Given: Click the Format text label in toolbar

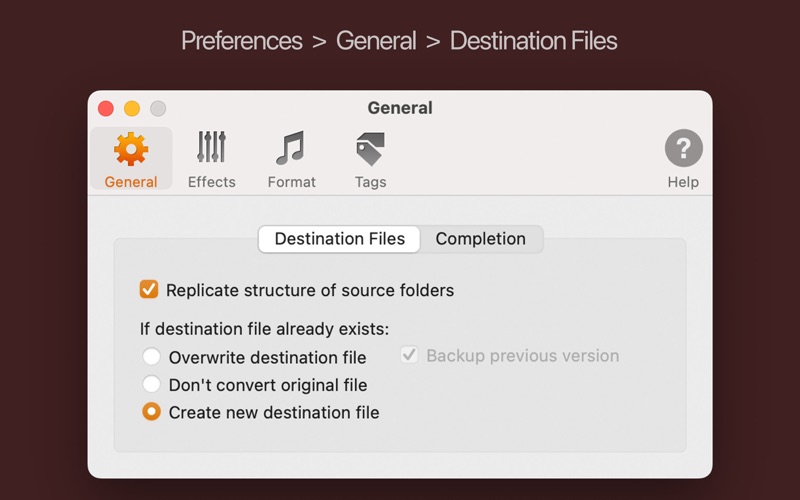Looking at the screenshot, I should pos(291,182).
